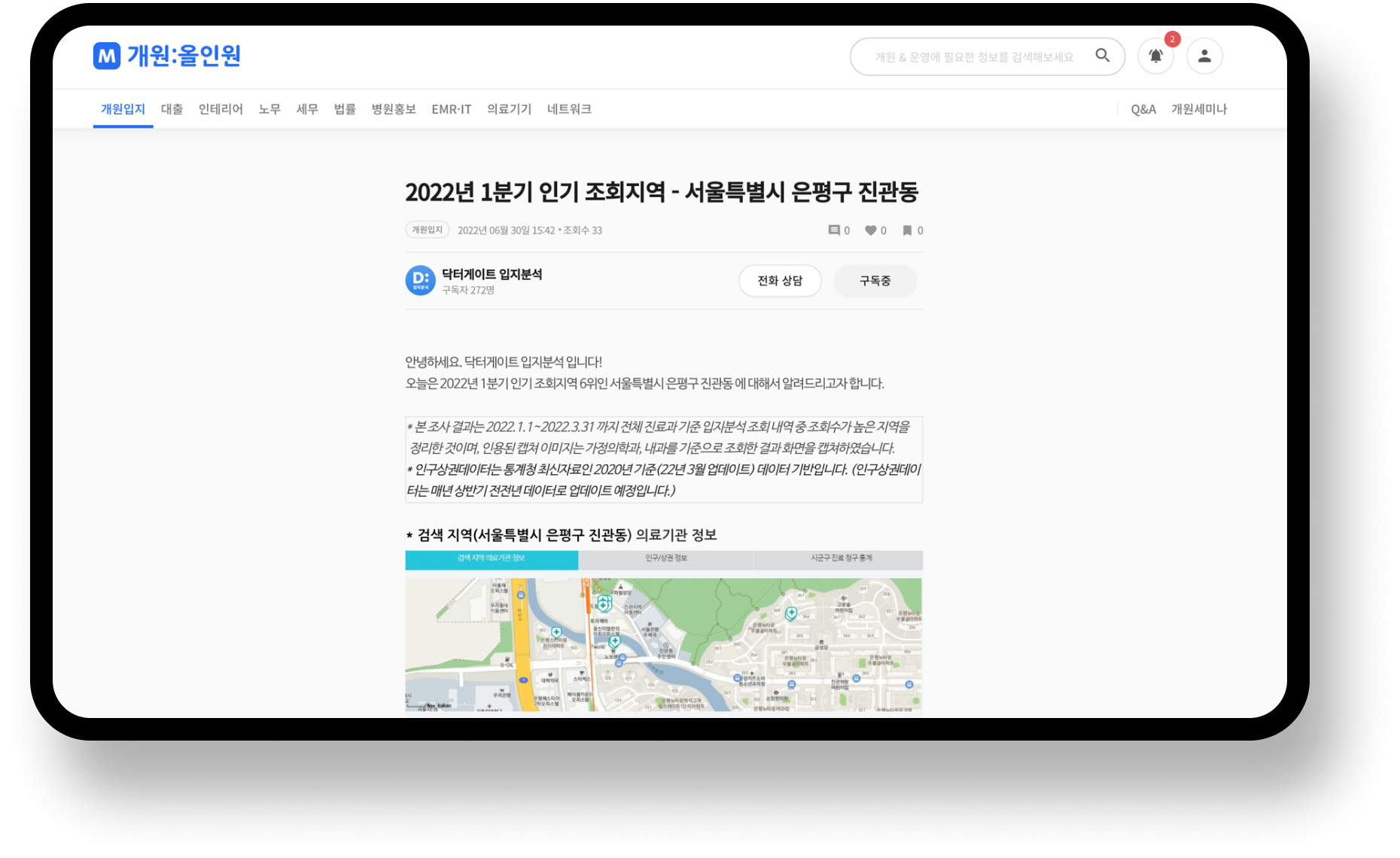Open the notifications bell icon
This screenshot has width=1400, height=858.
(x=1155, y=56)
